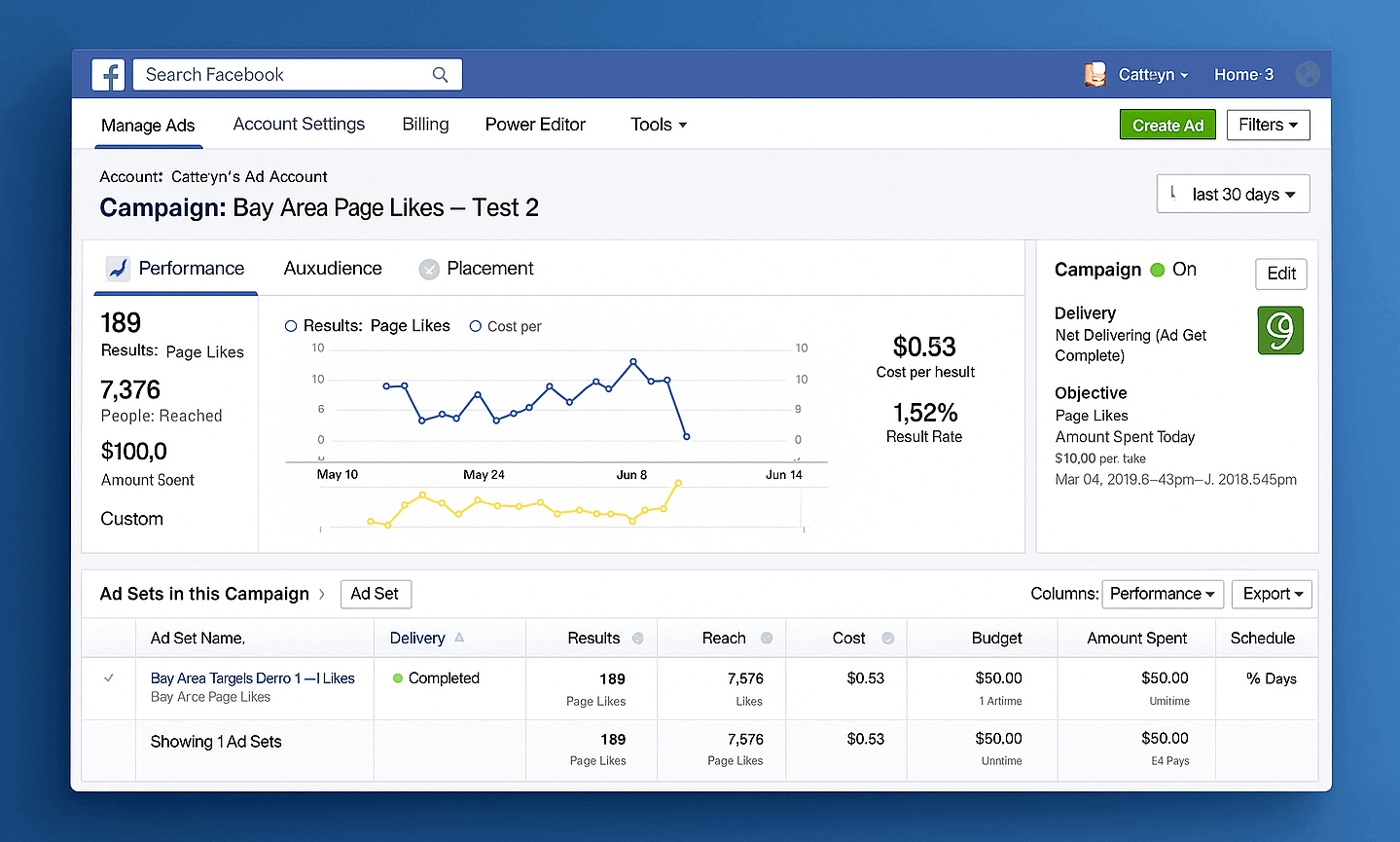This screenshot has height=842, width=1400.
Task: Click the Cost column info icon
Action: (887, 639)
